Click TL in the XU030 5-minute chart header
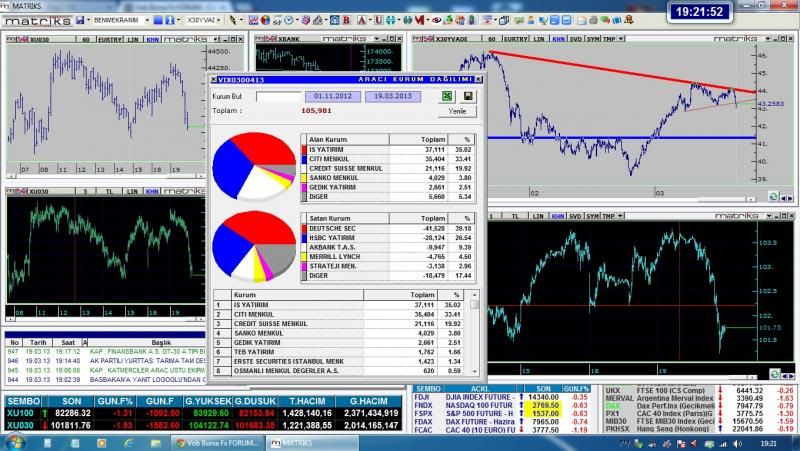 click(109, 191)
